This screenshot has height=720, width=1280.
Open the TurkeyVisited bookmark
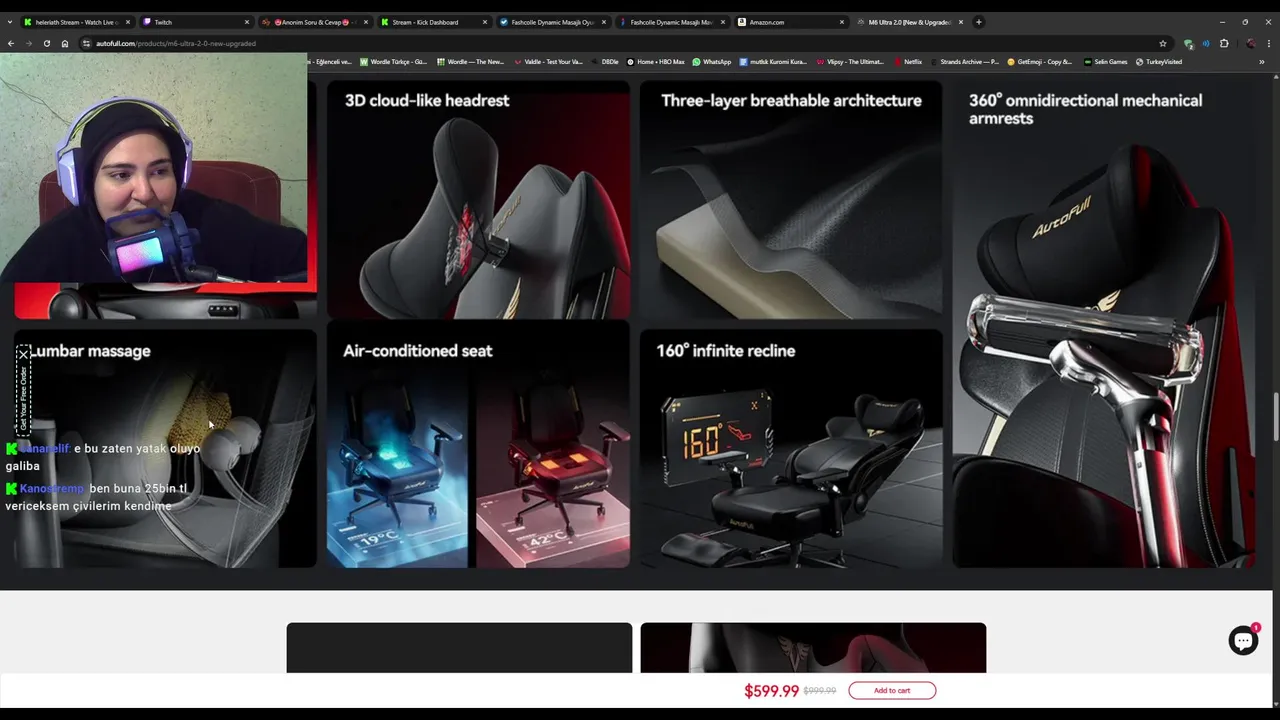coord(1158,62)
